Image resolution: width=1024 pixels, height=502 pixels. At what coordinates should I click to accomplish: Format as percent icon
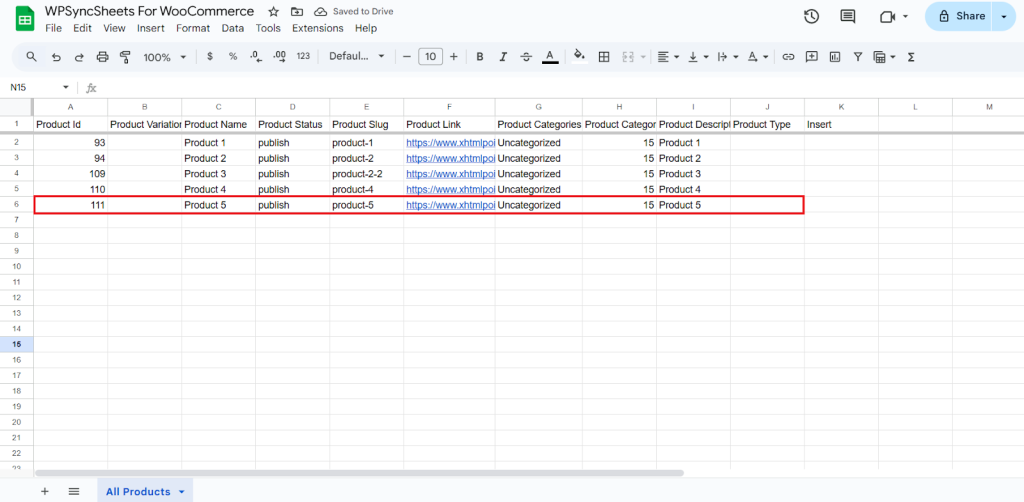tap(232, 57)
